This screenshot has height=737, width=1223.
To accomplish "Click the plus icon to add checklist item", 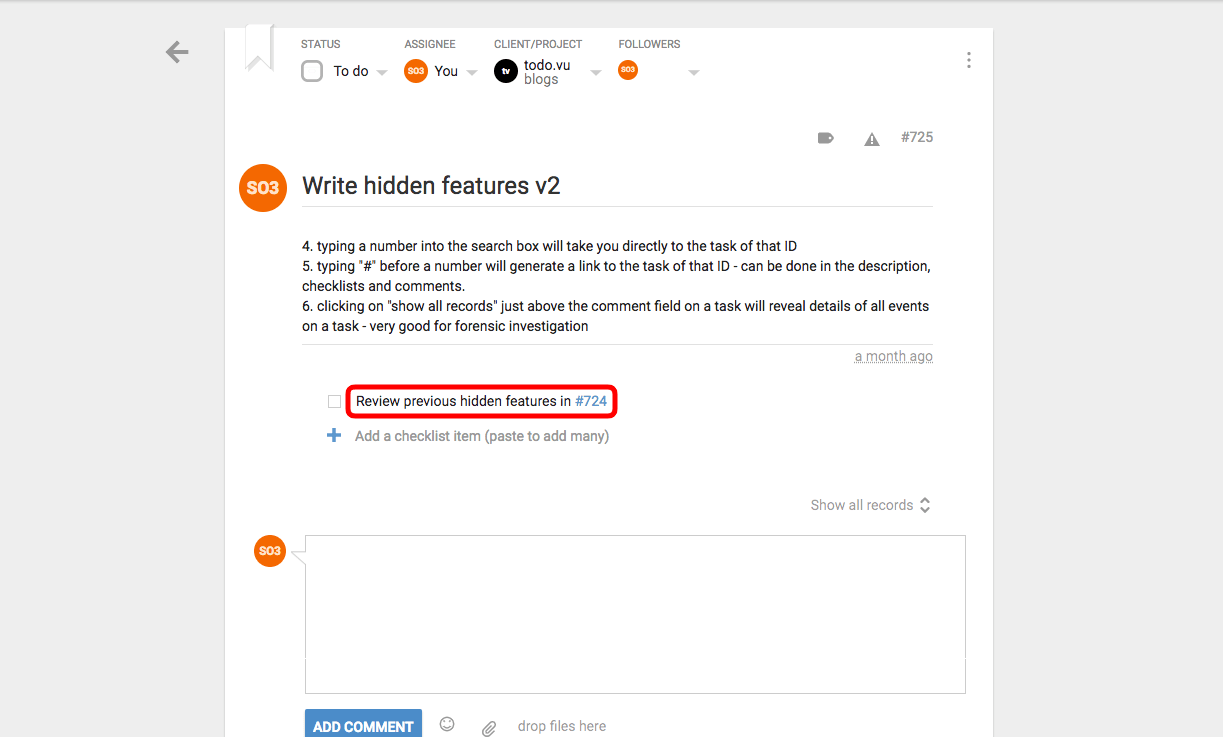I will pyautogui.click(x=334, y=436).
